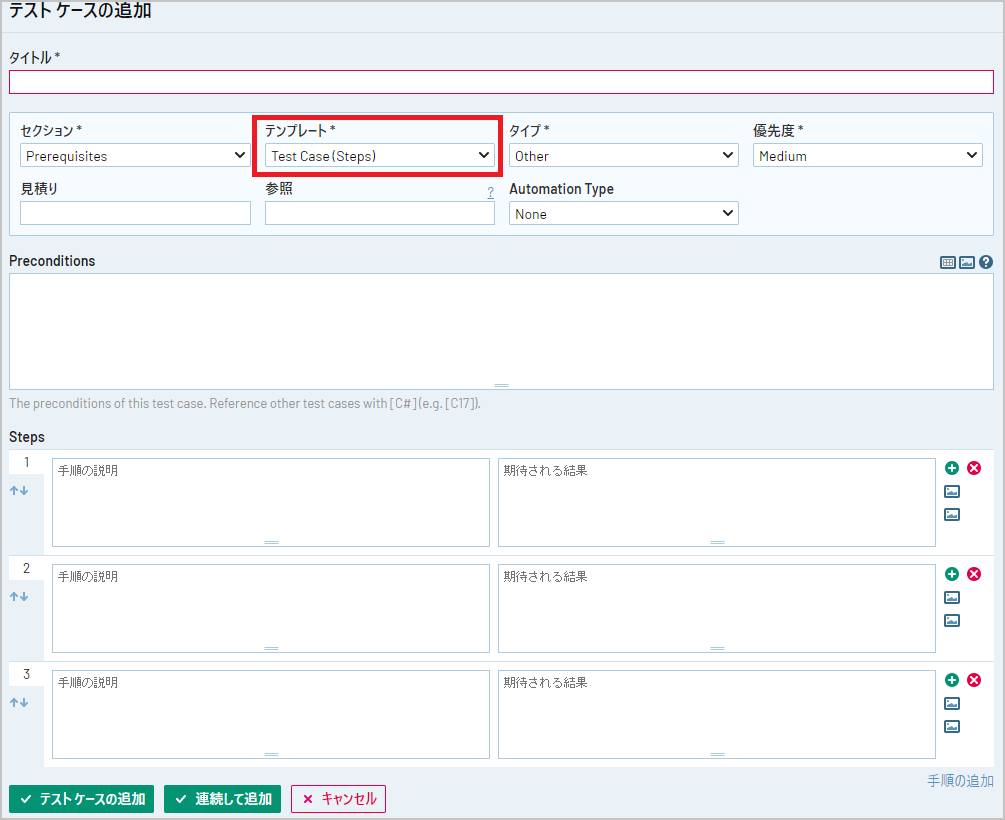This screenshot has width=1005, height=820.
Task: Click the 手順の追加 link
Action: (x=960, y=781)
